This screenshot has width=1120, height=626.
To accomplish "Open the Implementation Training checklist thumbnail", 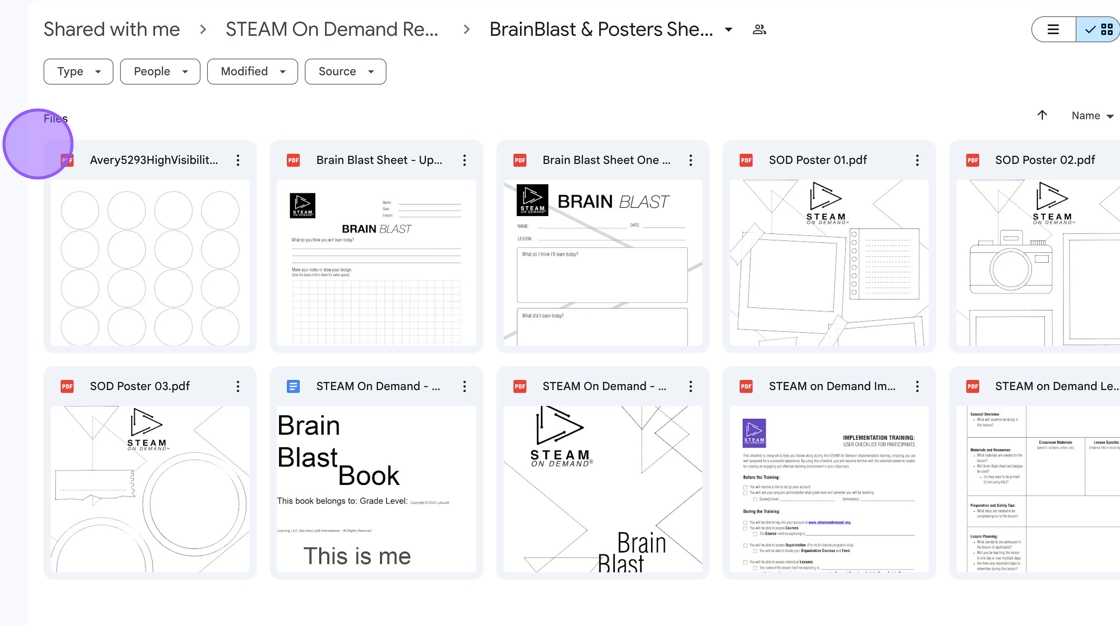I will click(829, 489).
